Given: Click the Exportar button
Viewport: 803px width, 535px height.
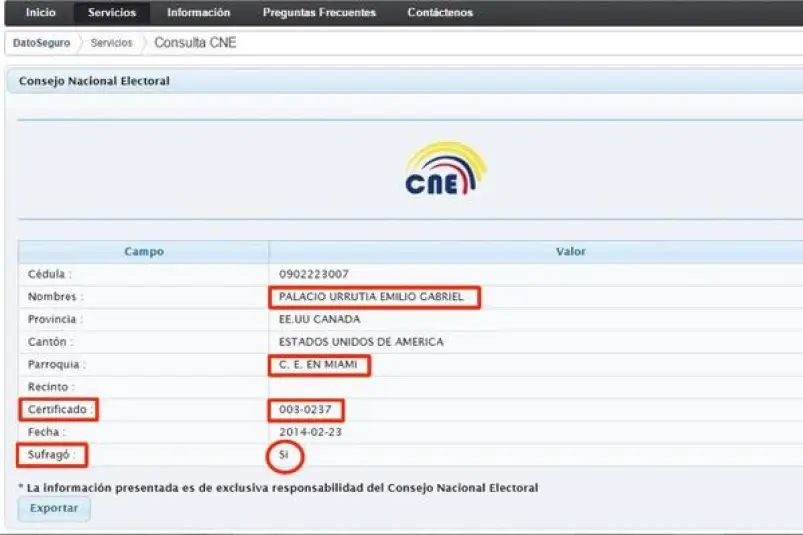Looking at the screenshot, I should tap(54, 508).
